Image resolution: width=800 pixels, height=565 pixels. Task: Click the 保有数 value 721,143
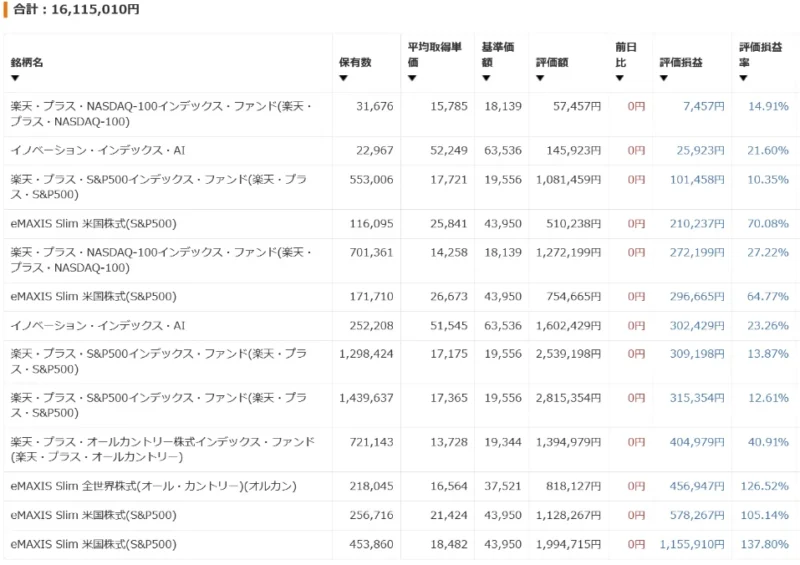[371, 442]
